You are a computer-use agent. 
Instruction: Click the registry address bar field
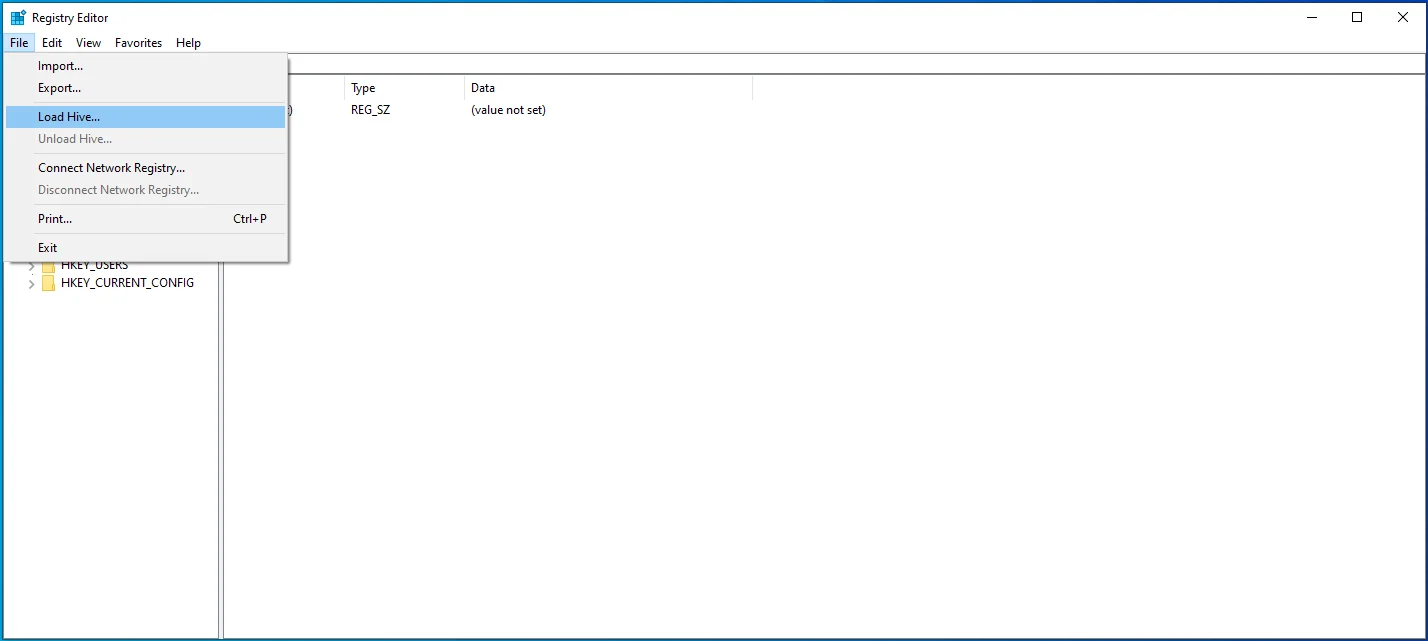[856, 64]
